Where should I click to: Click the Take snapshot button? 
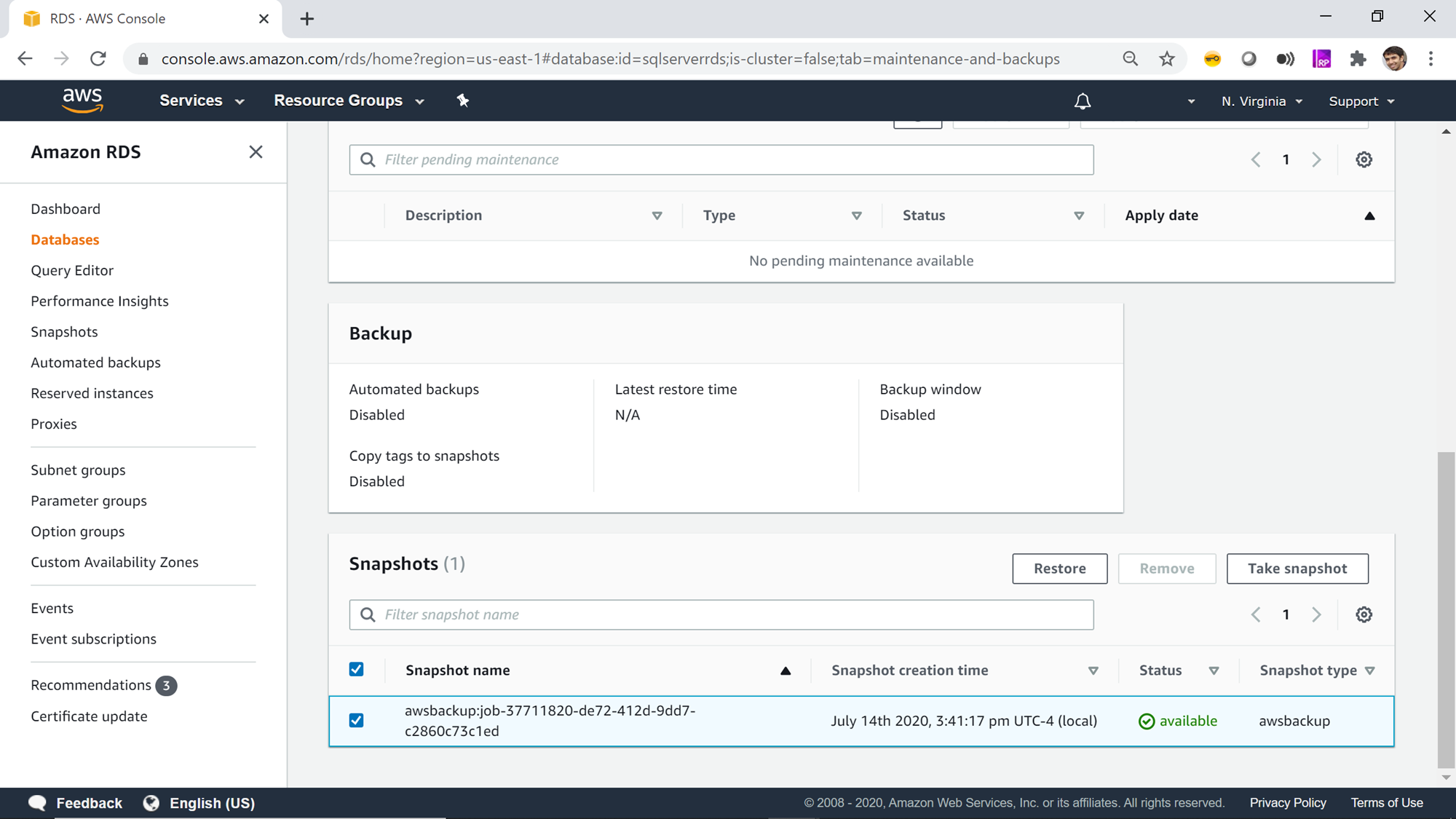[1297, 569]
